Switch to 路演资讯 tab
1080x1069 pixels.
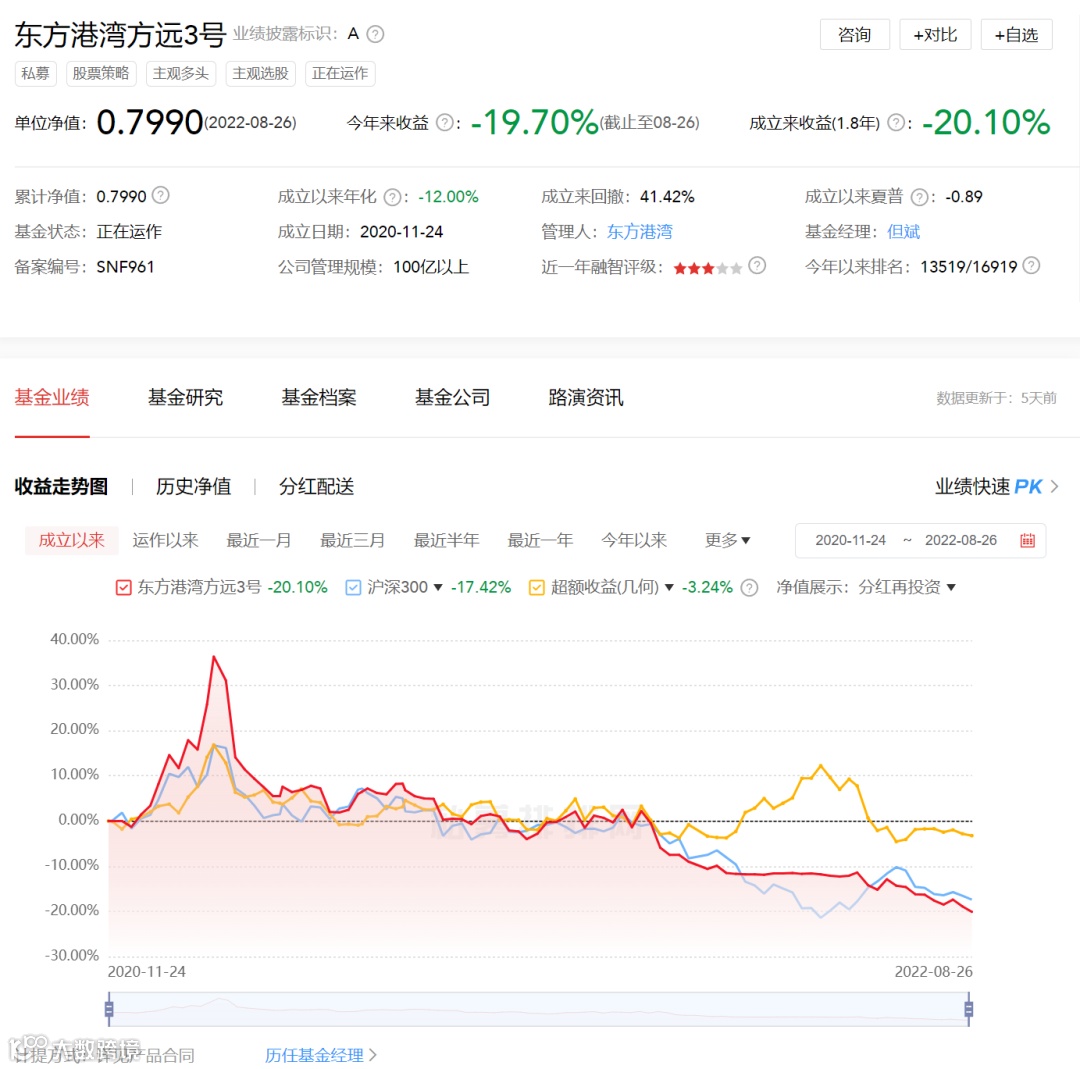(585, 397)
